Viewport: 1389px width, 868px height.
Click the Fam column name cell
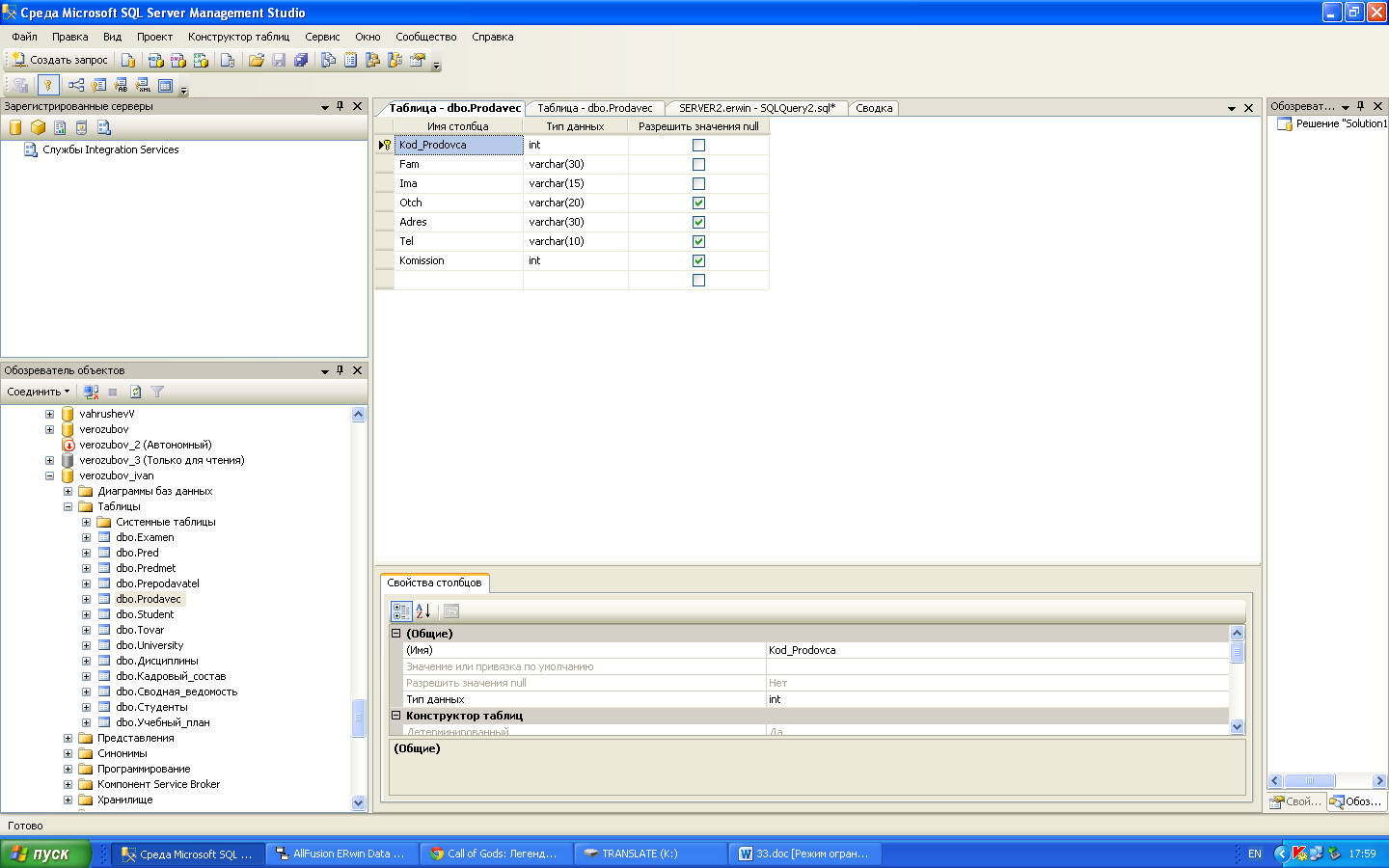click(459, 164)
